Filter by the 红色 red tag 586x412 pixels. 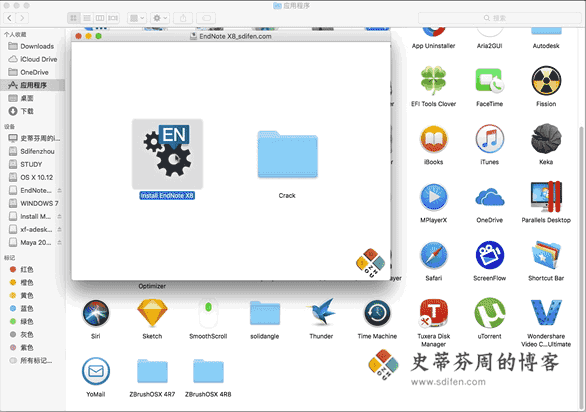[33, 269]
